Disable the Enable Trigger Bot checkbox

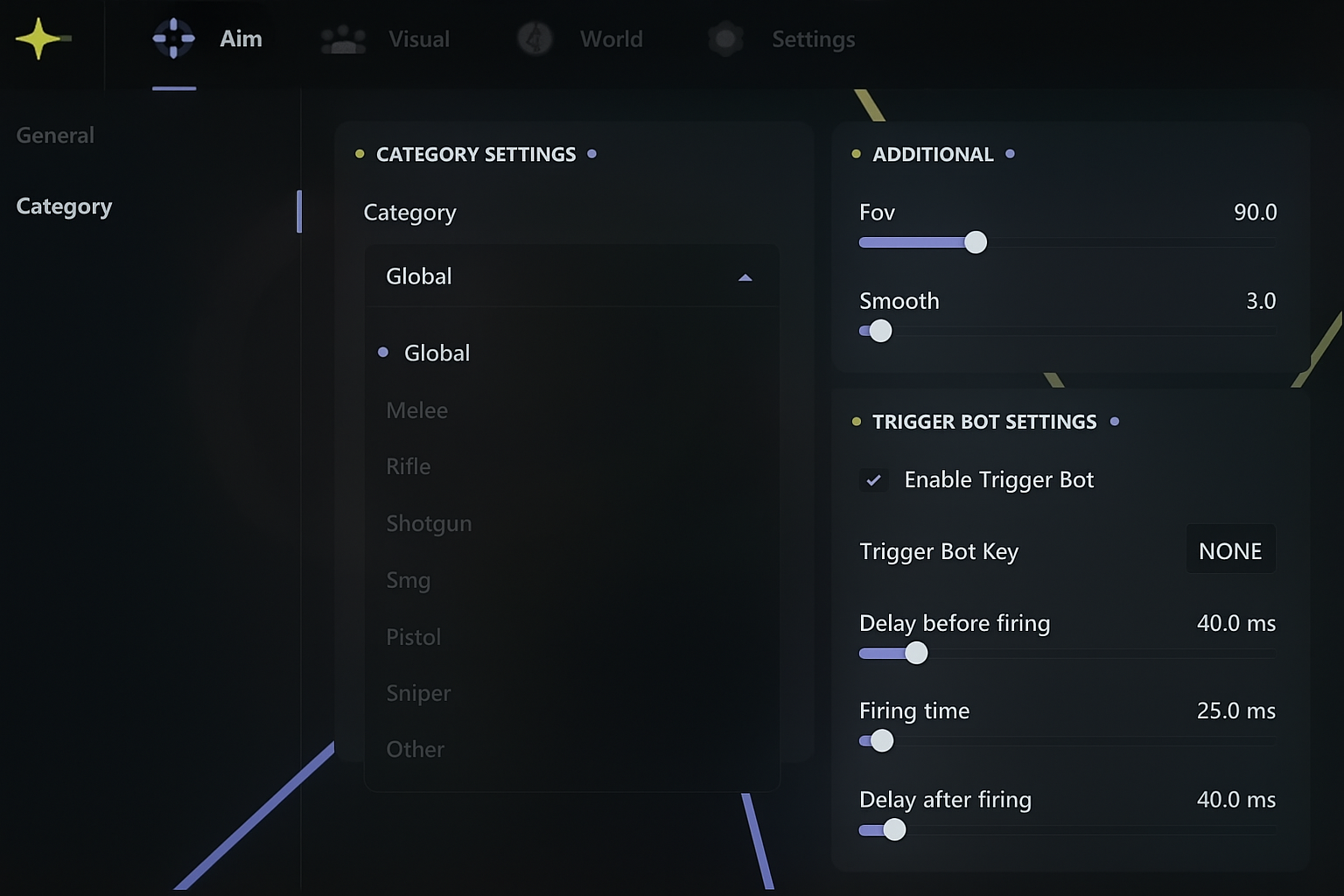[x=873, y=480]
